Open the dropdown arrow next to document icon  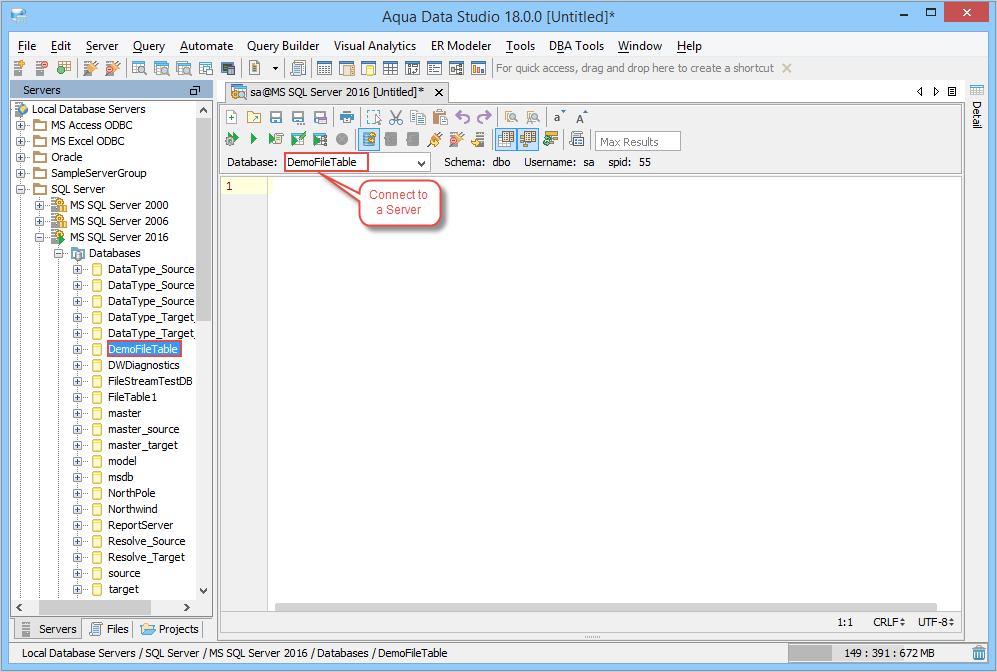(x=275, y=68)
